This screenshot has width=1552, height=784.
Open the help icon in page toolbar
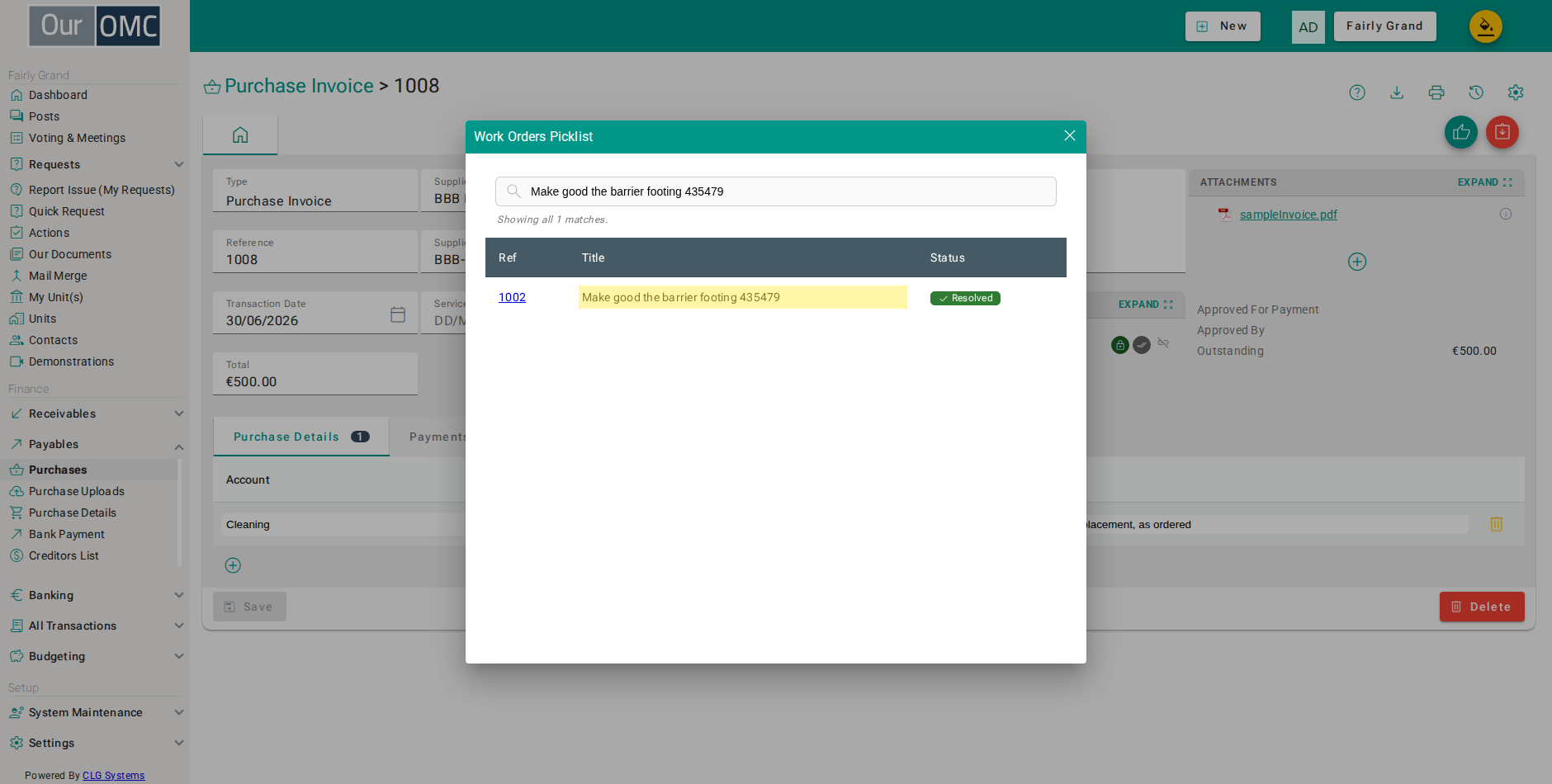click(x=1357, y=92)
